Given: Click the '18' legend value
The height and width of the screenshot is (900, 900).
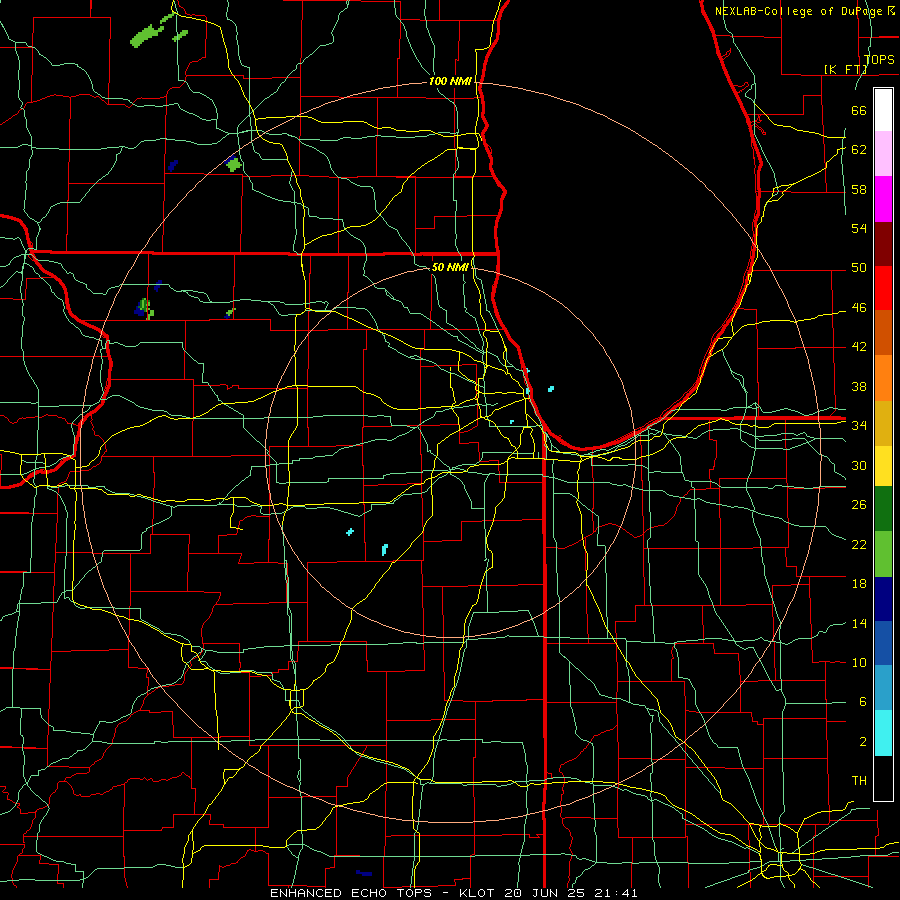Looking at the screenshot, I should coord(859,584).
